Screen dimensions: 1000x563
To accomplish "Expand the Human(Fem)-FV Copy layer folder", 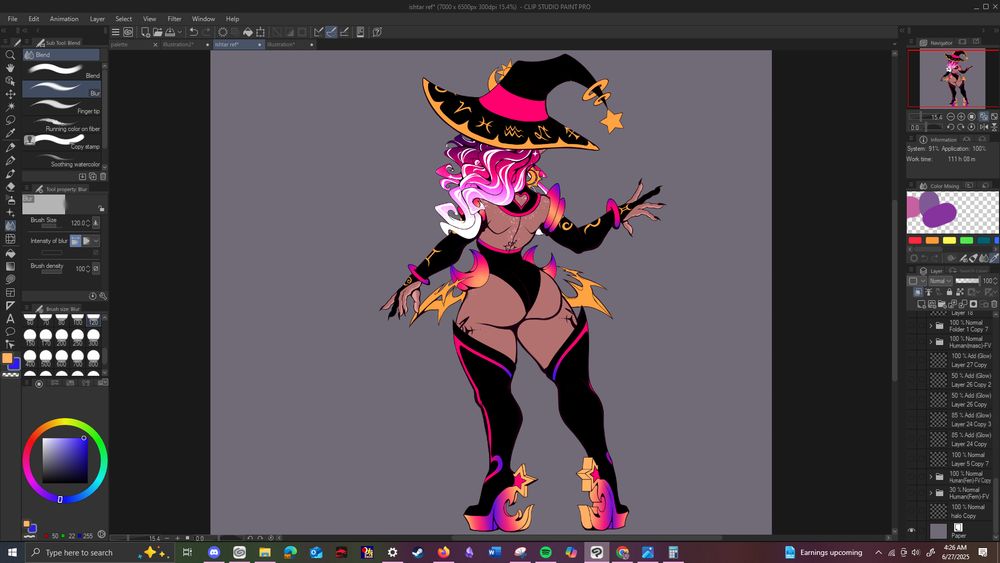I will coord(930,476).
